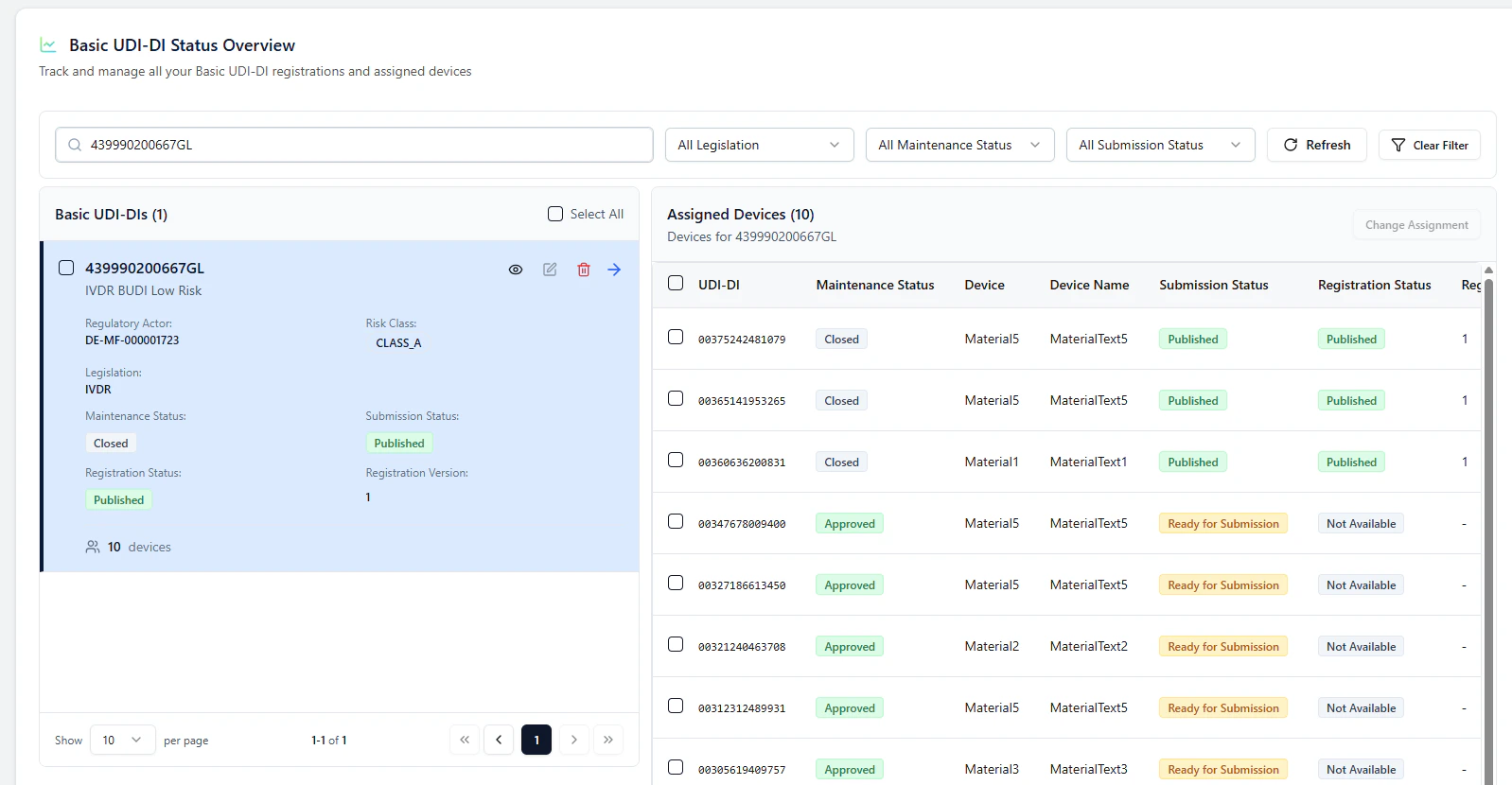Screen dimensions: 1512x785
Task: Click the magnifier icon in the search box
Action: tap(75, 145)
